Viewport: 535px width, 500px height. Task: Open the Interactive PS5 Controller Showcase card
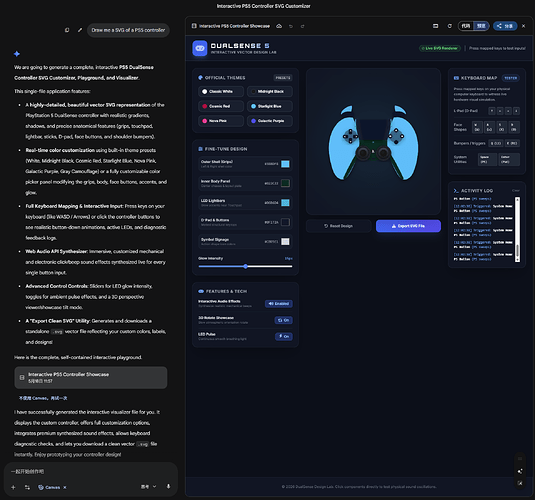[x=91, y=377]
